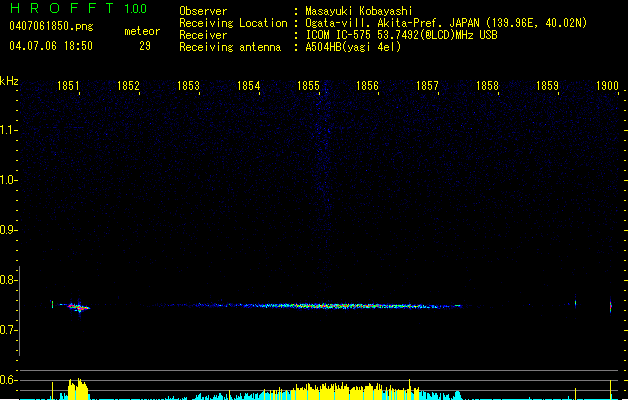Click the 1858 time axis label
The width and height of the screenshot is (629, 400).
click(487, 85)
